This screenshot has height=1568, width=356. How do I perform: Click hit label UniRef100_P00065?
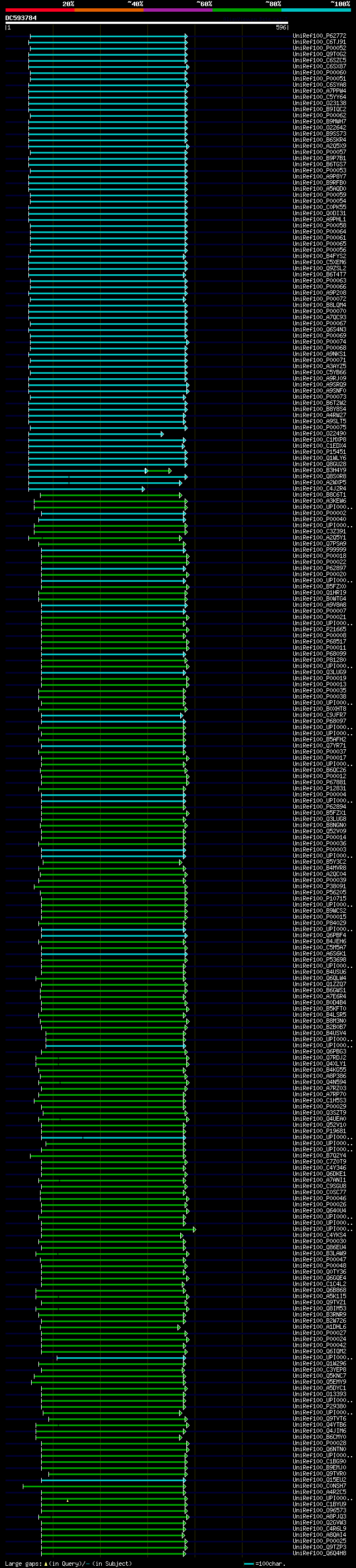click(319, 244)
